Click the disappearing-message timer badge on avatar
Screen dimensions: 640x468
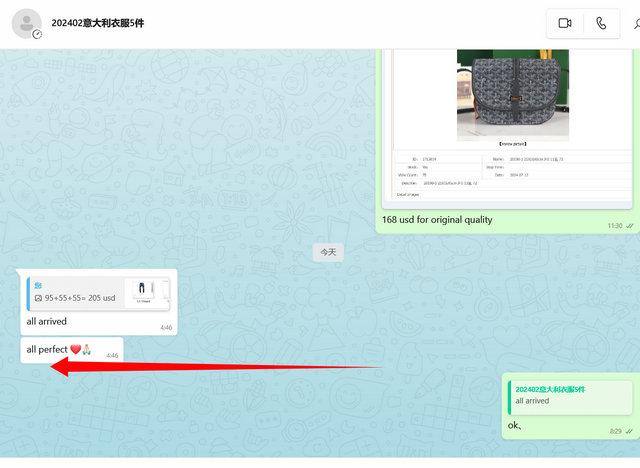[x=37, y=34]
